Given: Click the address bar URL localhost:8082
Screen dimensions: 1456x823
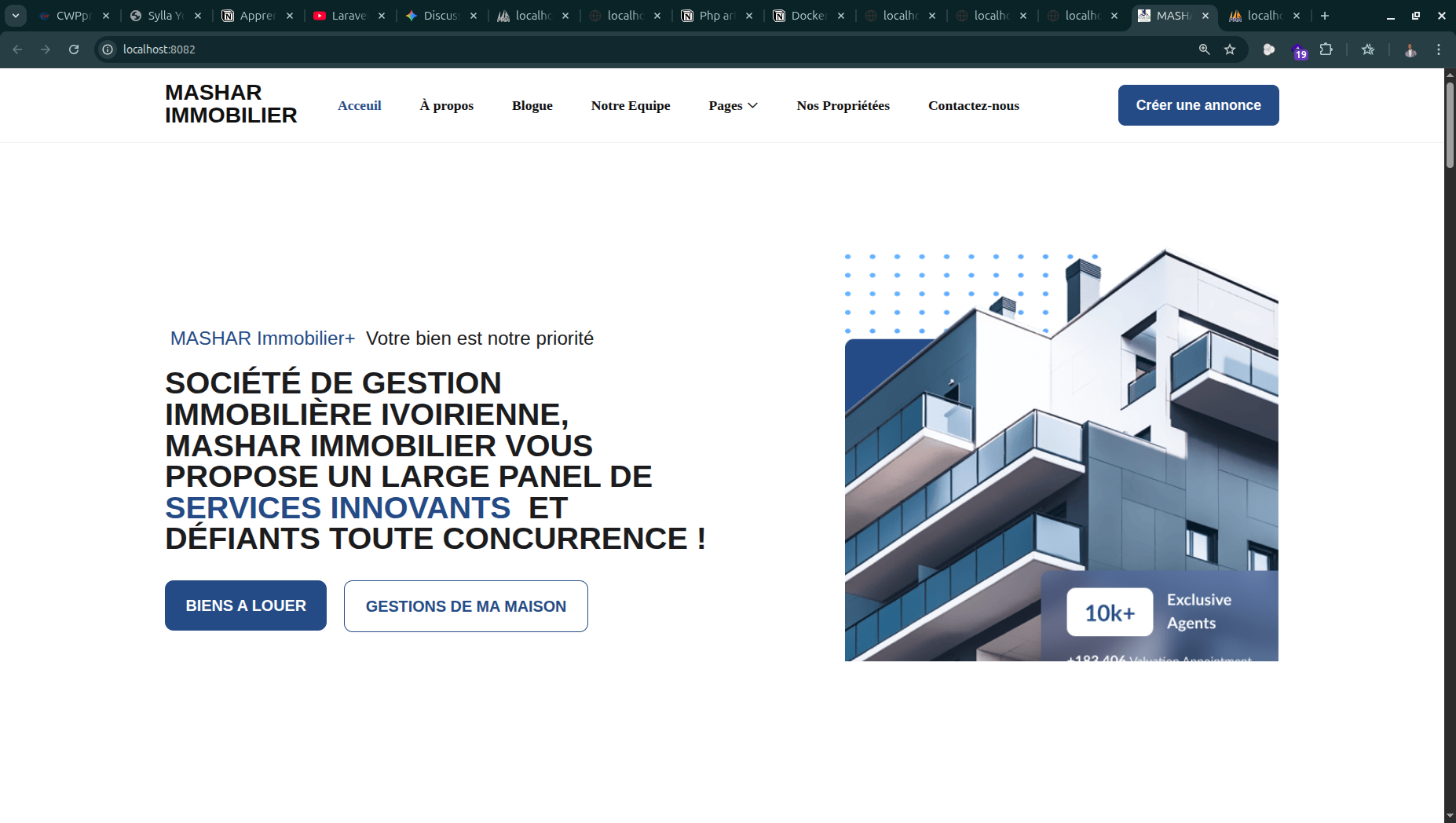Looking at the screenshot, I should 159,49.
